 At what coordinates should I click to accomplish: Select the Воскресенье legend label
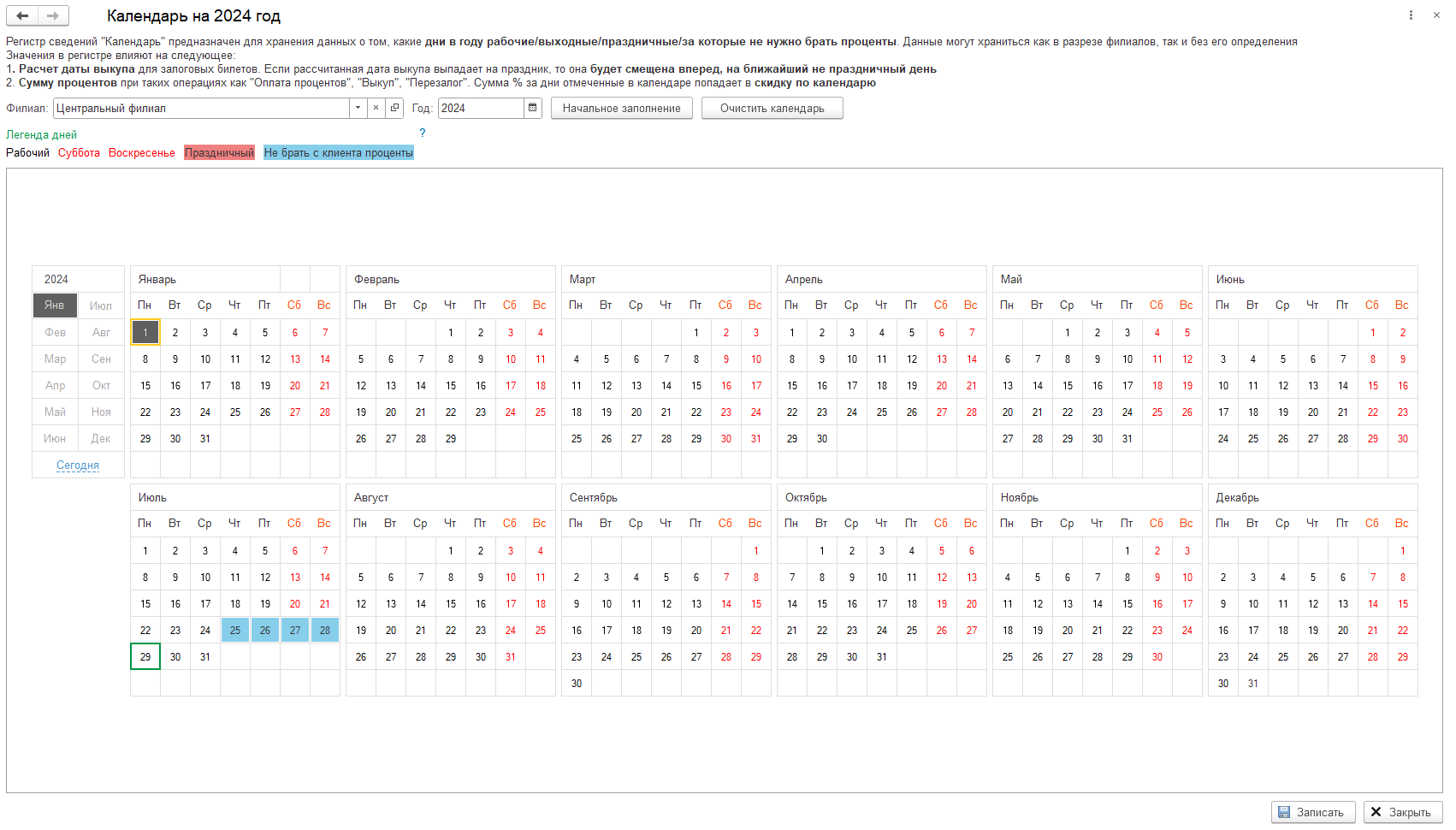142,153
